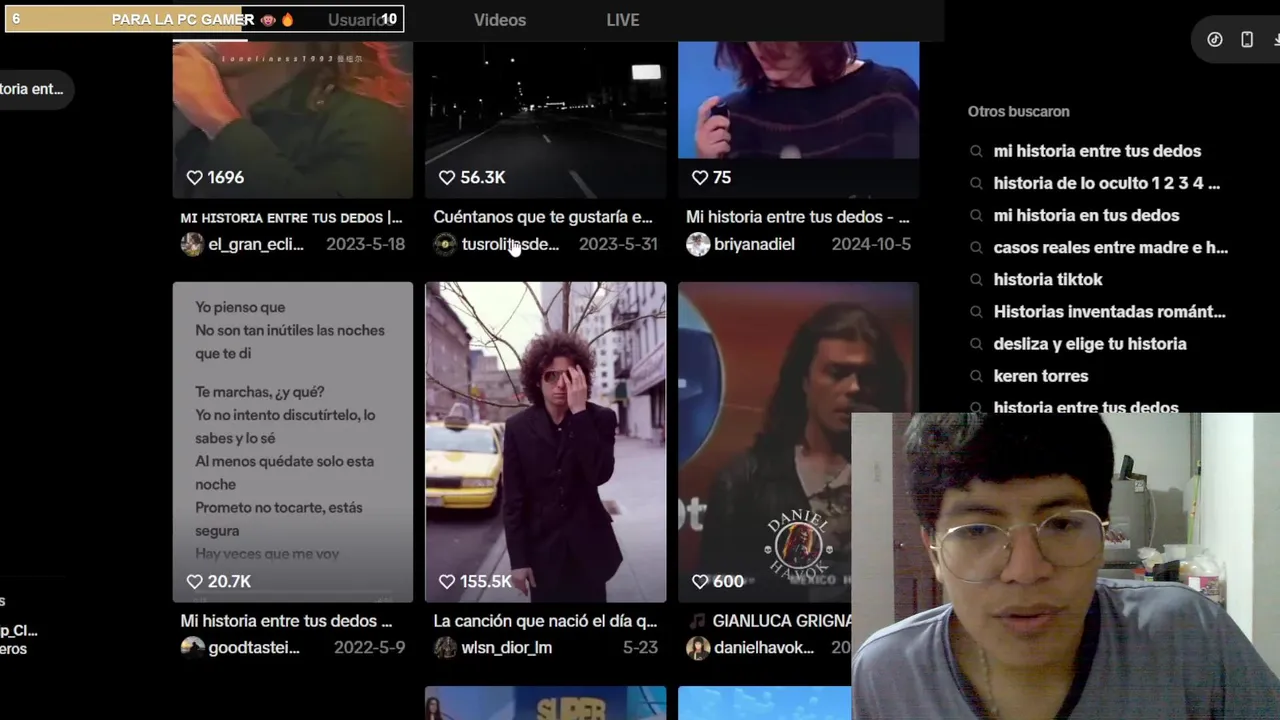Click 'PARA LA PC GAMER' progress bar overlay
Screen dimensions: 1280x720
point(204,19)
